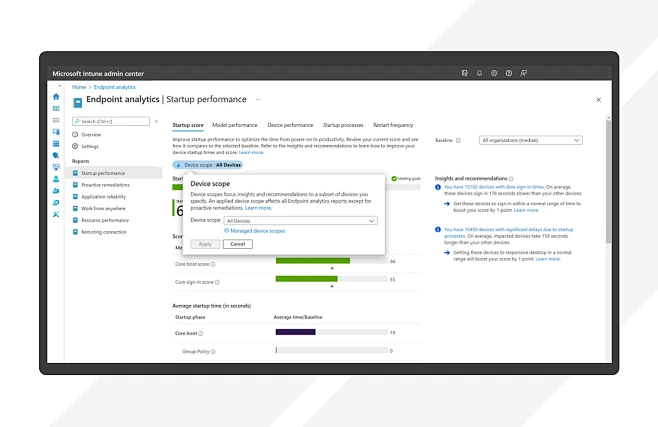Click the Baseline info icon

tap(458, 141)
